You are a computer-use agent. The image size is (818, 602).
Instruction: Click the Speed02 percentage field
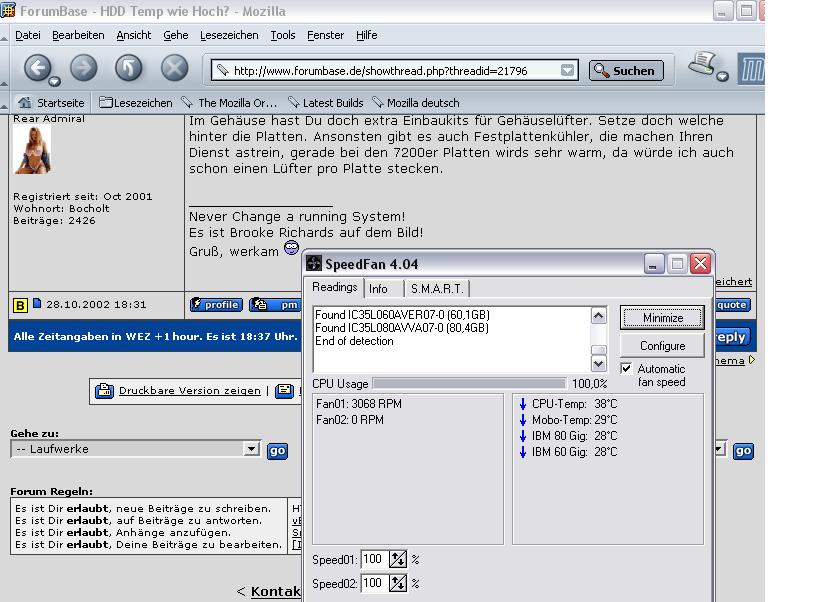[374, 583]
